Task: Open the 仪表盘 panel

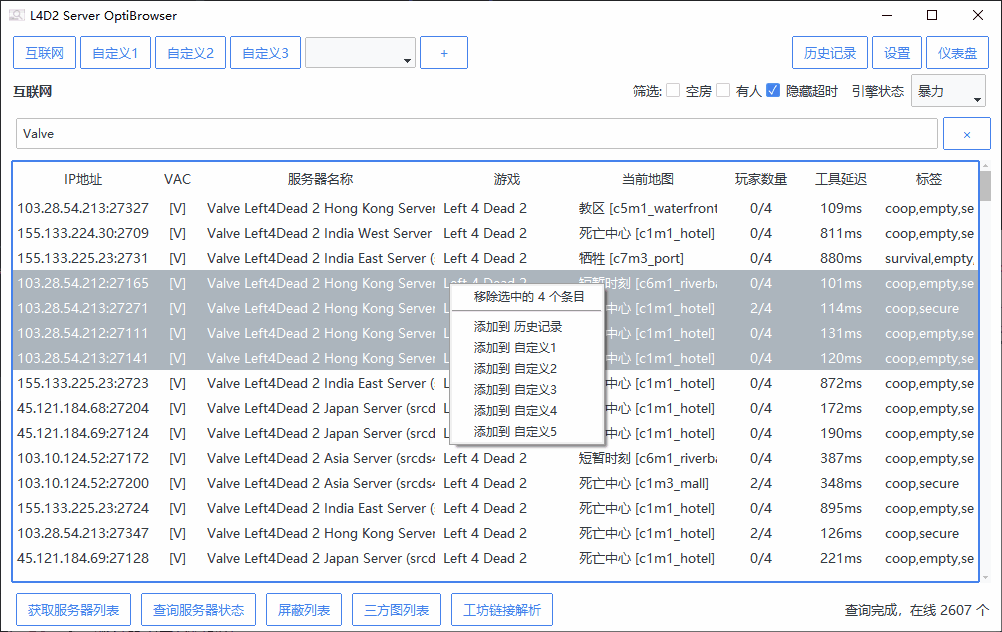Action: tap(957, 53)
